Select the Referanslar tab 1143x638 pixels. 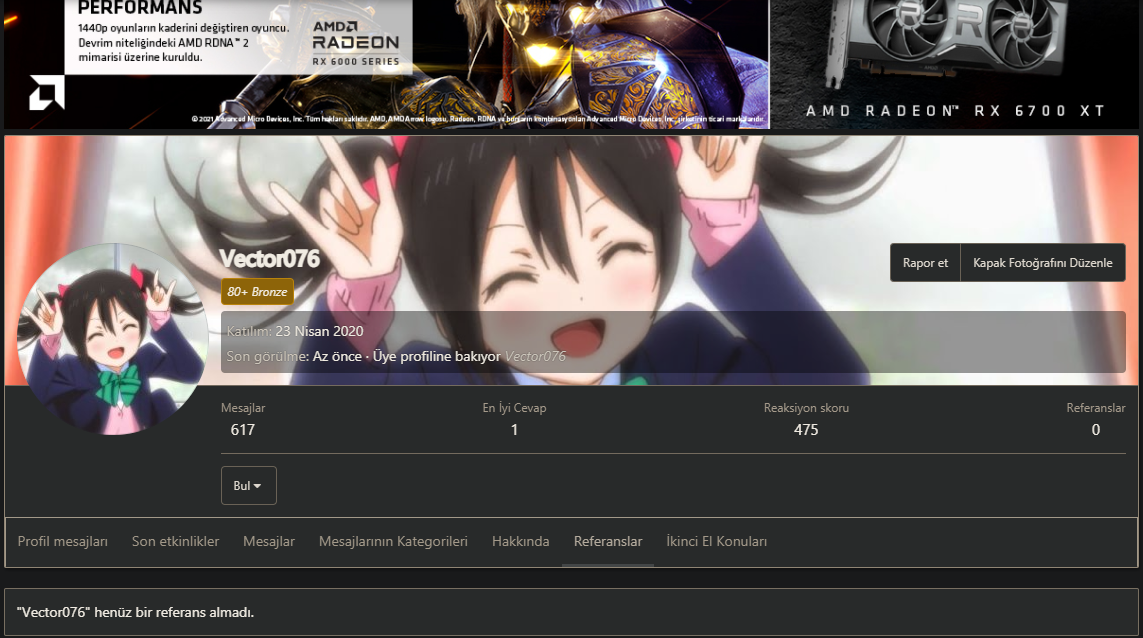[608, 542]
